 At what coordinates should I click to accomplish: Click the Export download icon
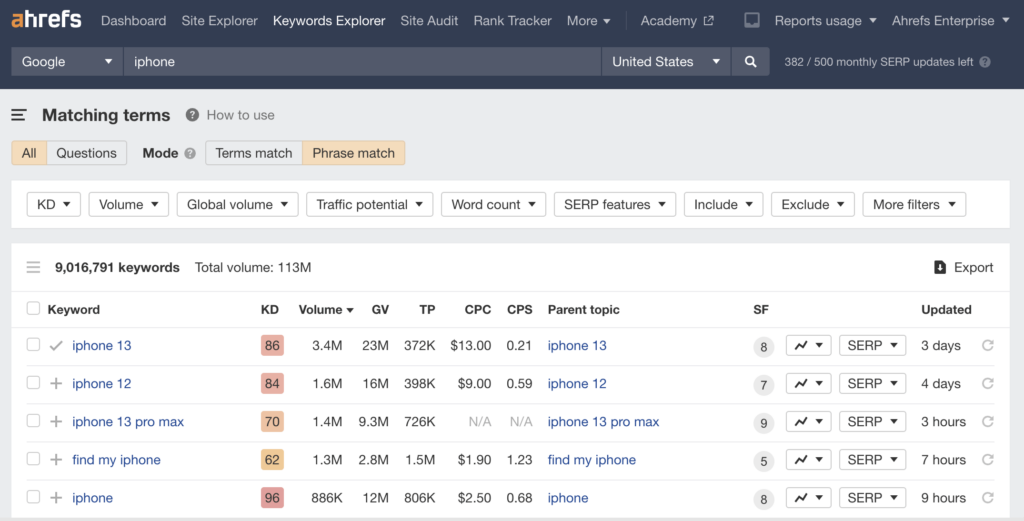(x=940, y=267)
